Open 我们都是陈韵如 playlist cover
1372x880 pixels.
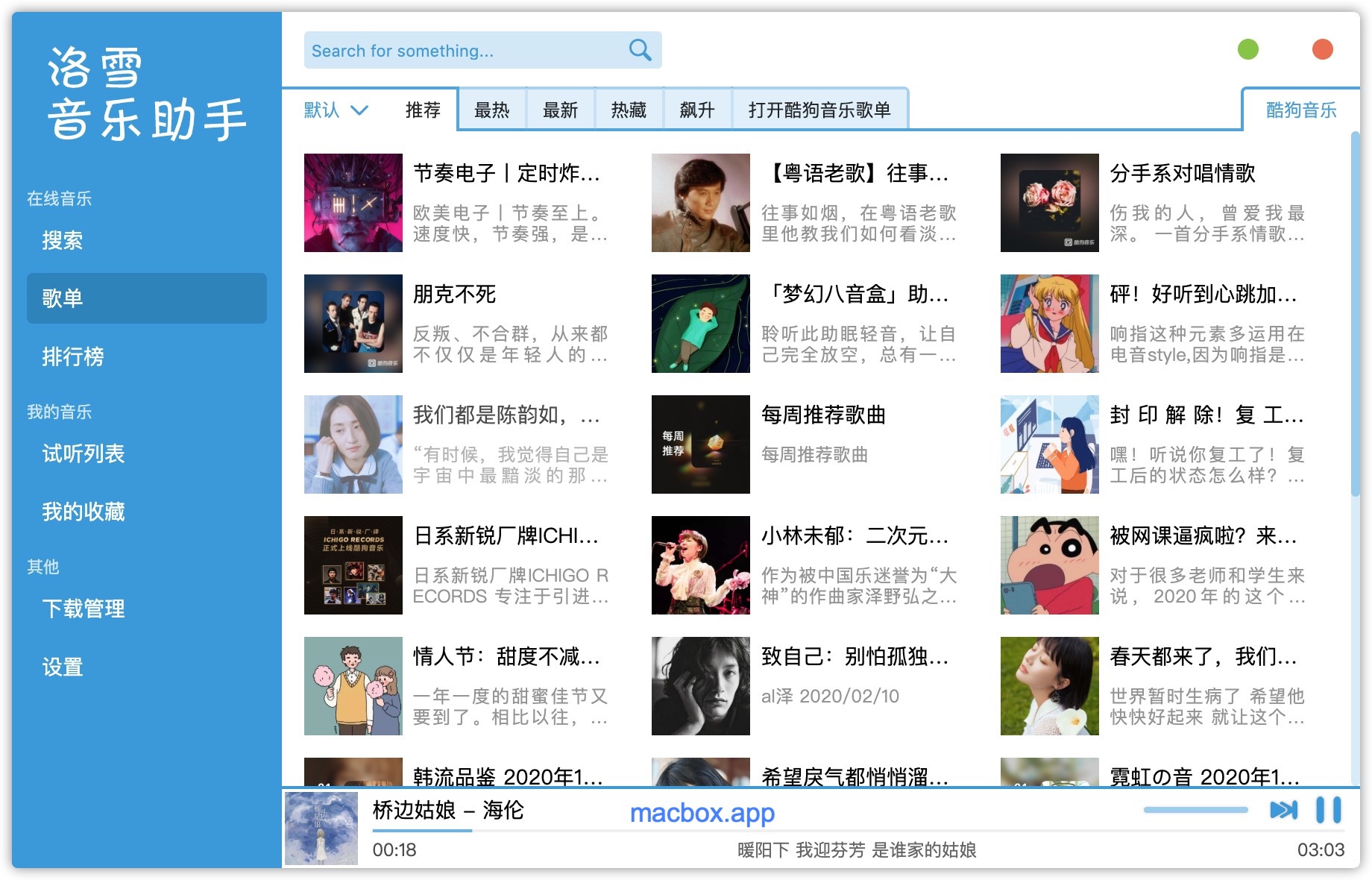(x=353, y=444)
